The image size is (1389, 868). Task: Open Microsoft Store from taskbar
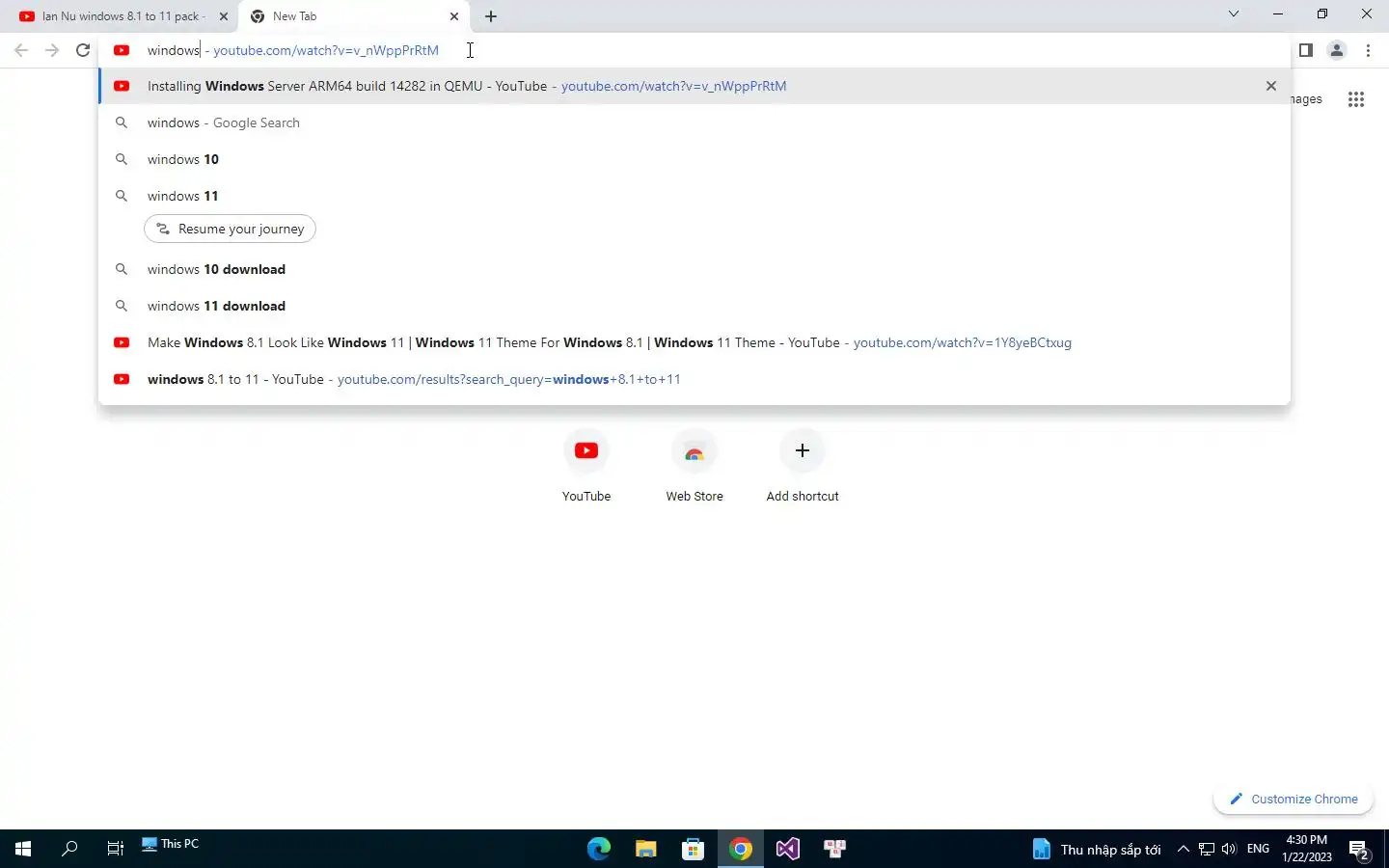click(x=693, y=849)
